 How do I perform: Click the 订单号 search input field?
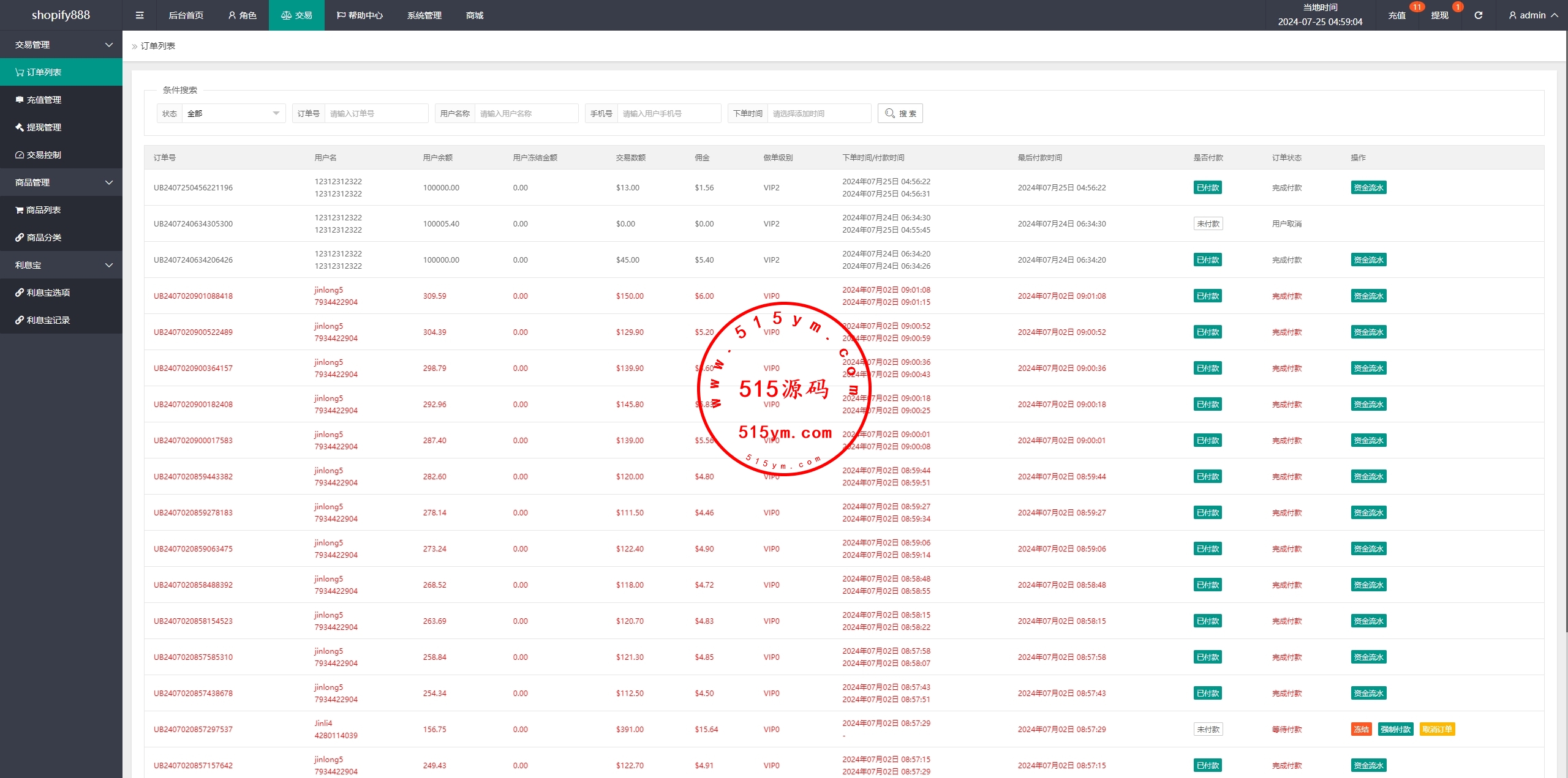(375, 113)
